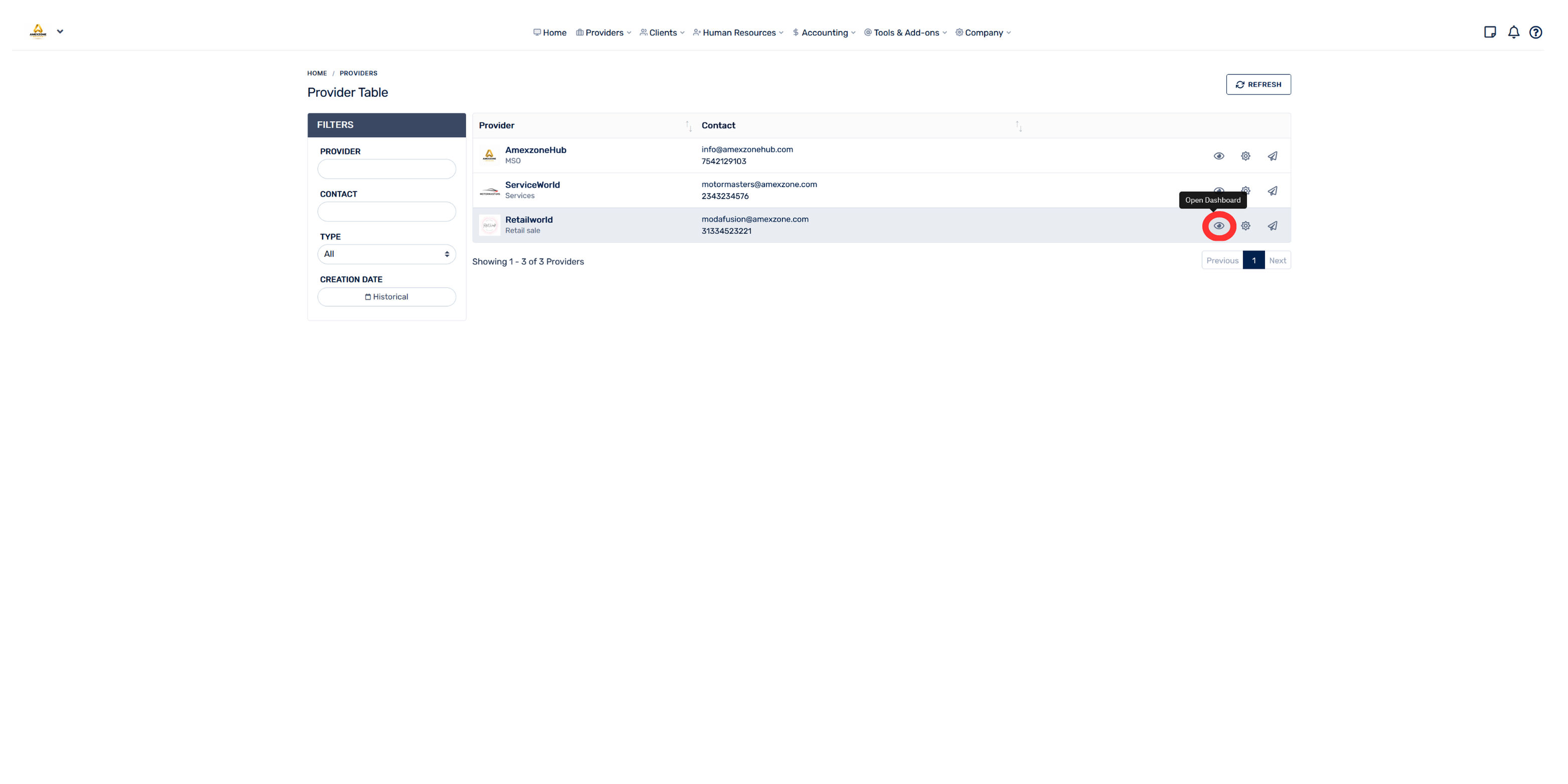
Task: Click the PROVIDERS breadcrumb link
Action: [x=359, y=73]
